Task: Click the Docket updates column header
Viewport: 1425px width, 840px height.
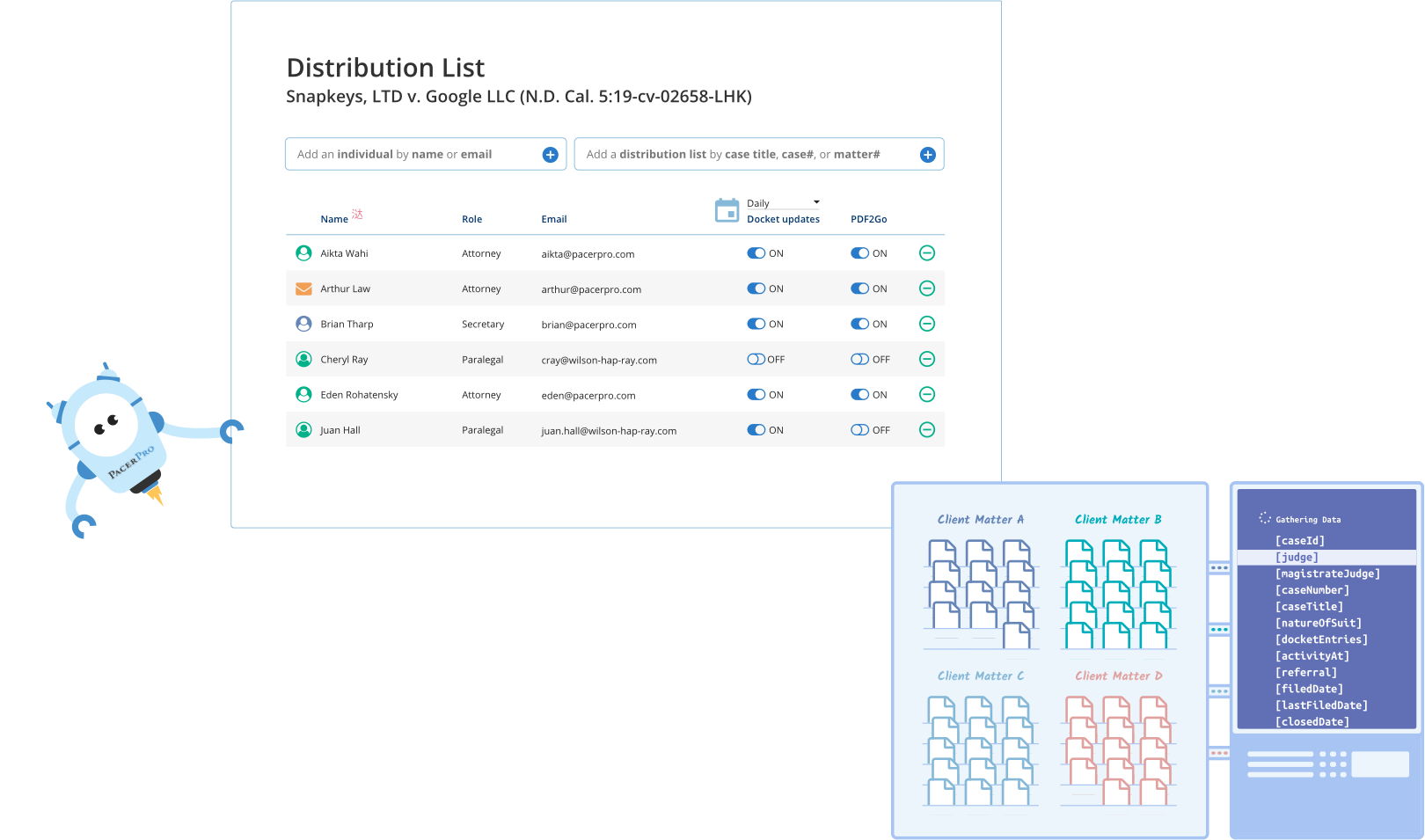Action: tap(784, 219)
